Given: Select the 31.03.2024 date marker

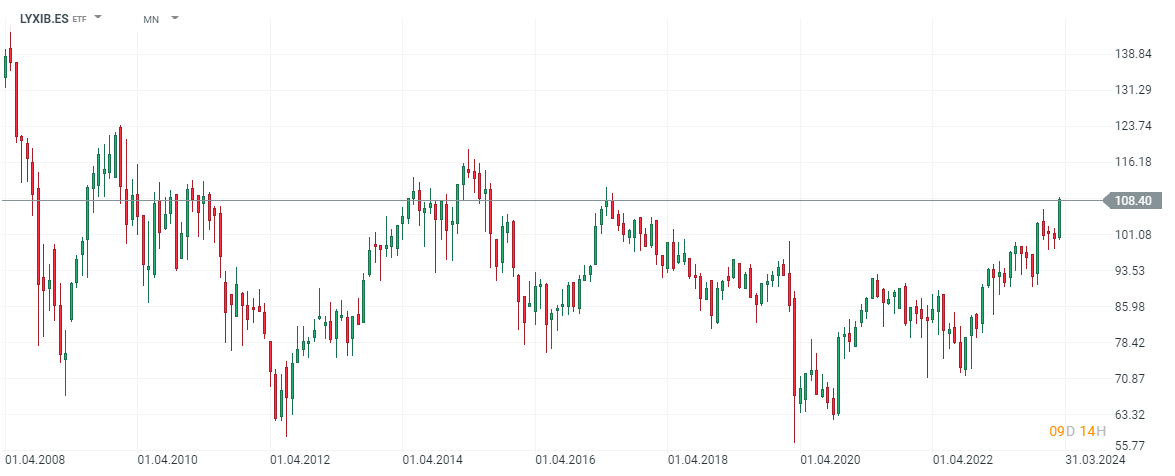Looking at the screenshot, I should 1096,460.
